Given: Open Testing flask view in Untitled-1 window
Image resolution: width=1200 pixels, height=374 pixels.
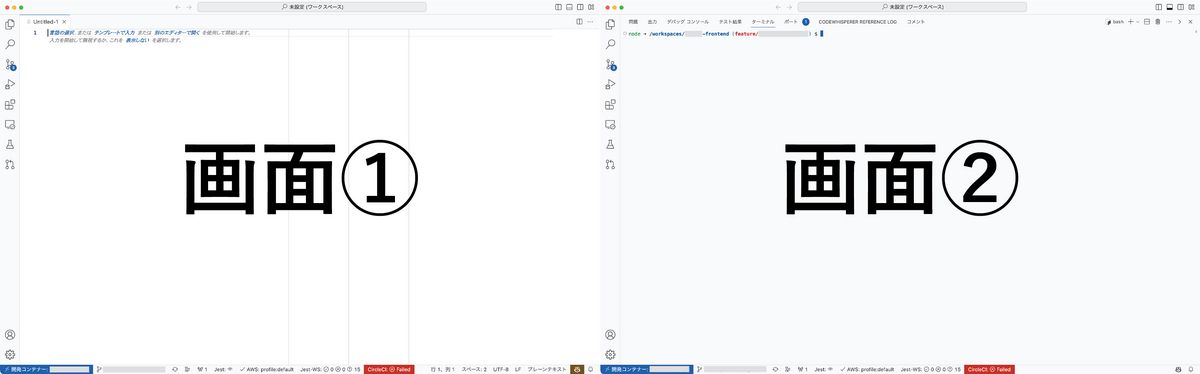Looking at the screenshot, I should tap(10, 144).
